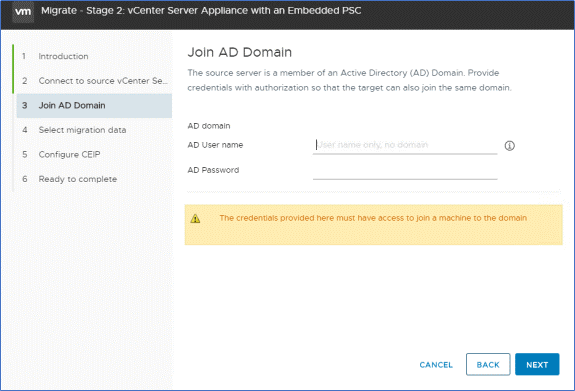Click the BACK button
This screenshot has width=575, height=391.
click(488, 365)
